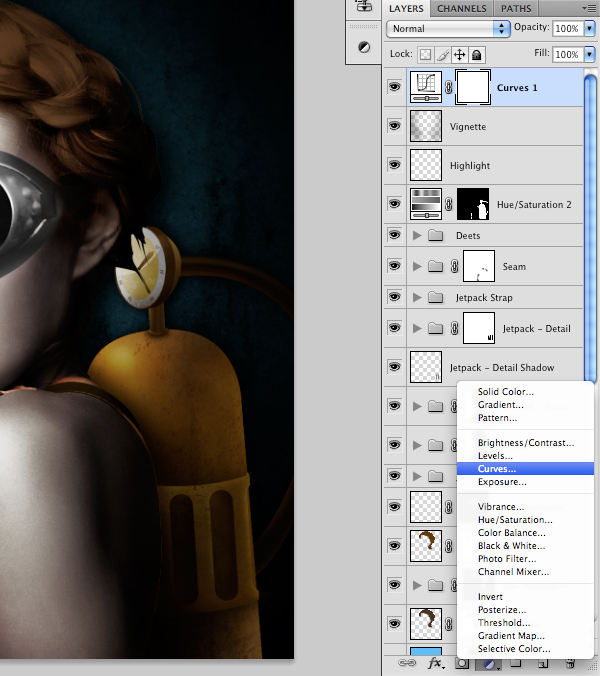600x676 pixels.
Task: Choose Hue/Saturation... in the menu
Action: point(525,520)
